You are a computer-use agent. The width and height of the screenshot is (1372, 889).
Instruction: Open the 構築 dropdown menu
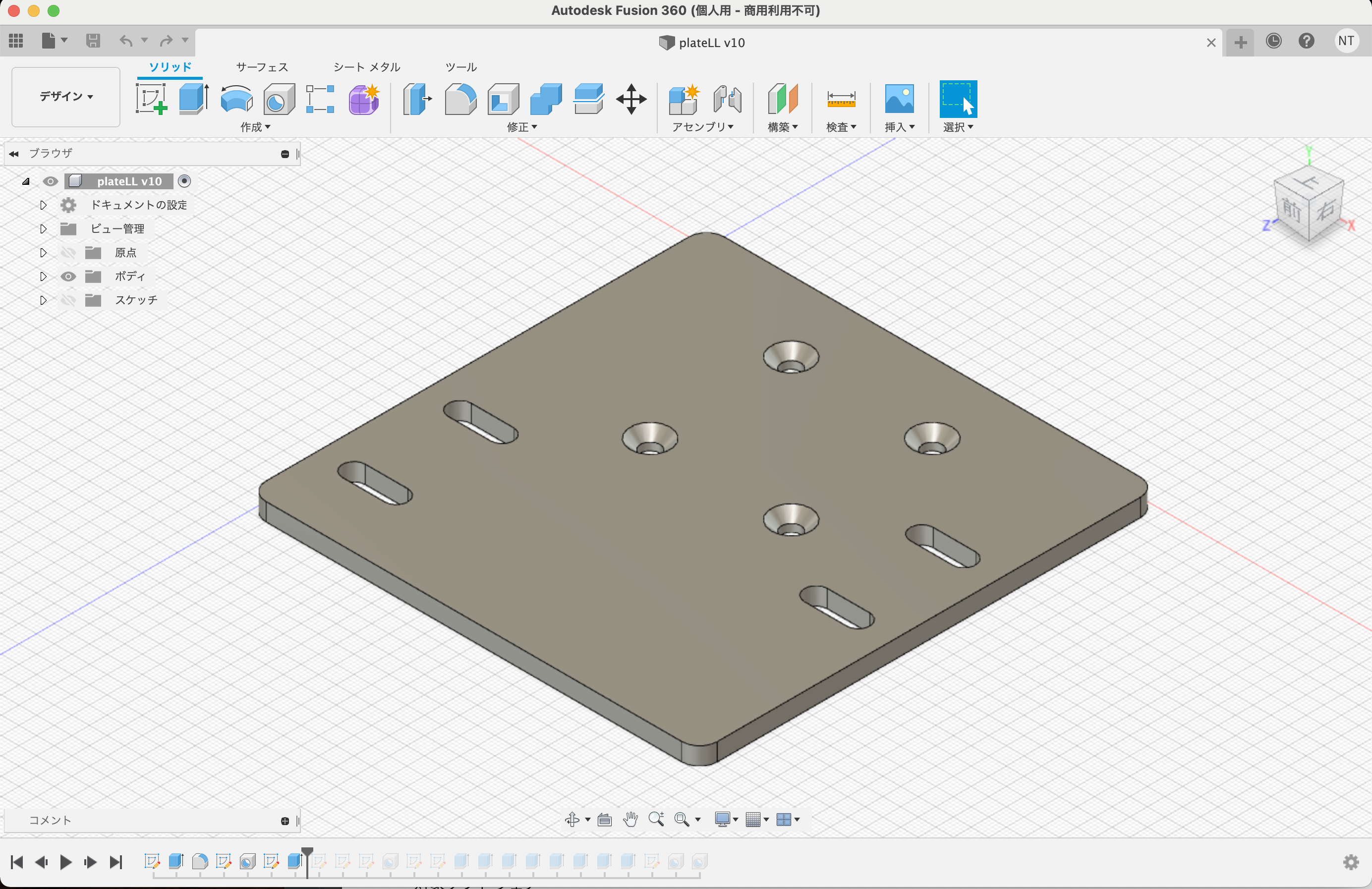[782, 127]
